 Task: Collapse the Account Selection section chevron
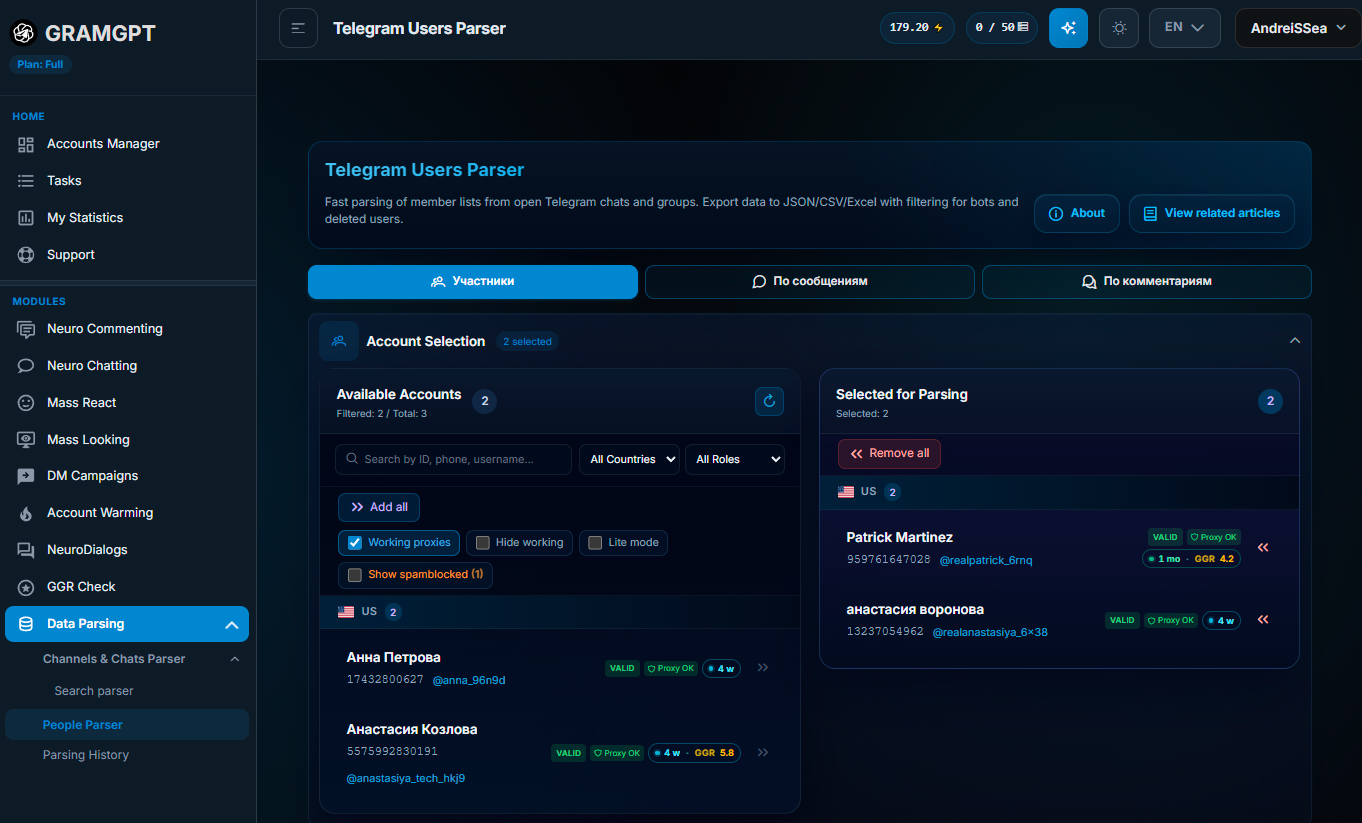pyautogui.click(x=1295, y=341)
